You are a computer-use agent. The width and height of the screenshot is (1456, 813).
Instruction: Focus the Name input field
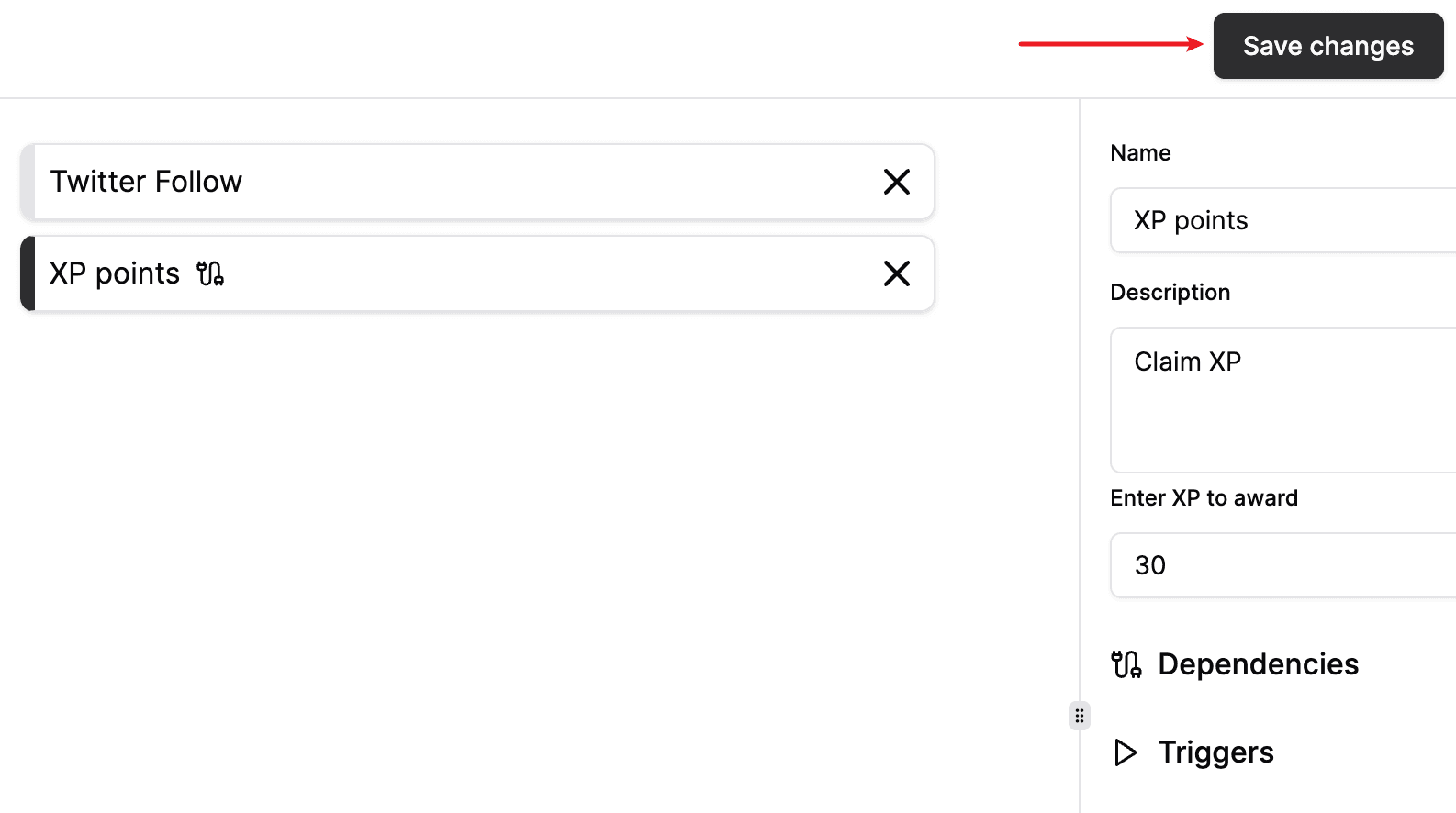tap(1283, 220)
